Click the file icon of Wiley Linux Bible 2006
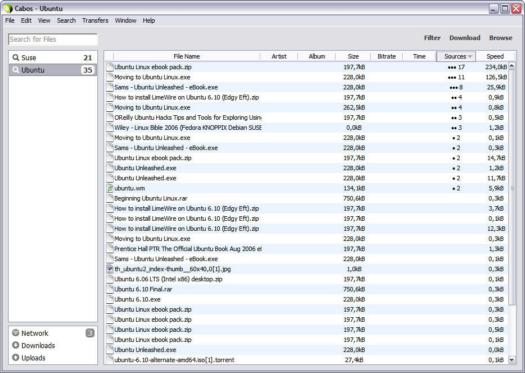This screenshot has width=525, height=373. pos(110,128)
